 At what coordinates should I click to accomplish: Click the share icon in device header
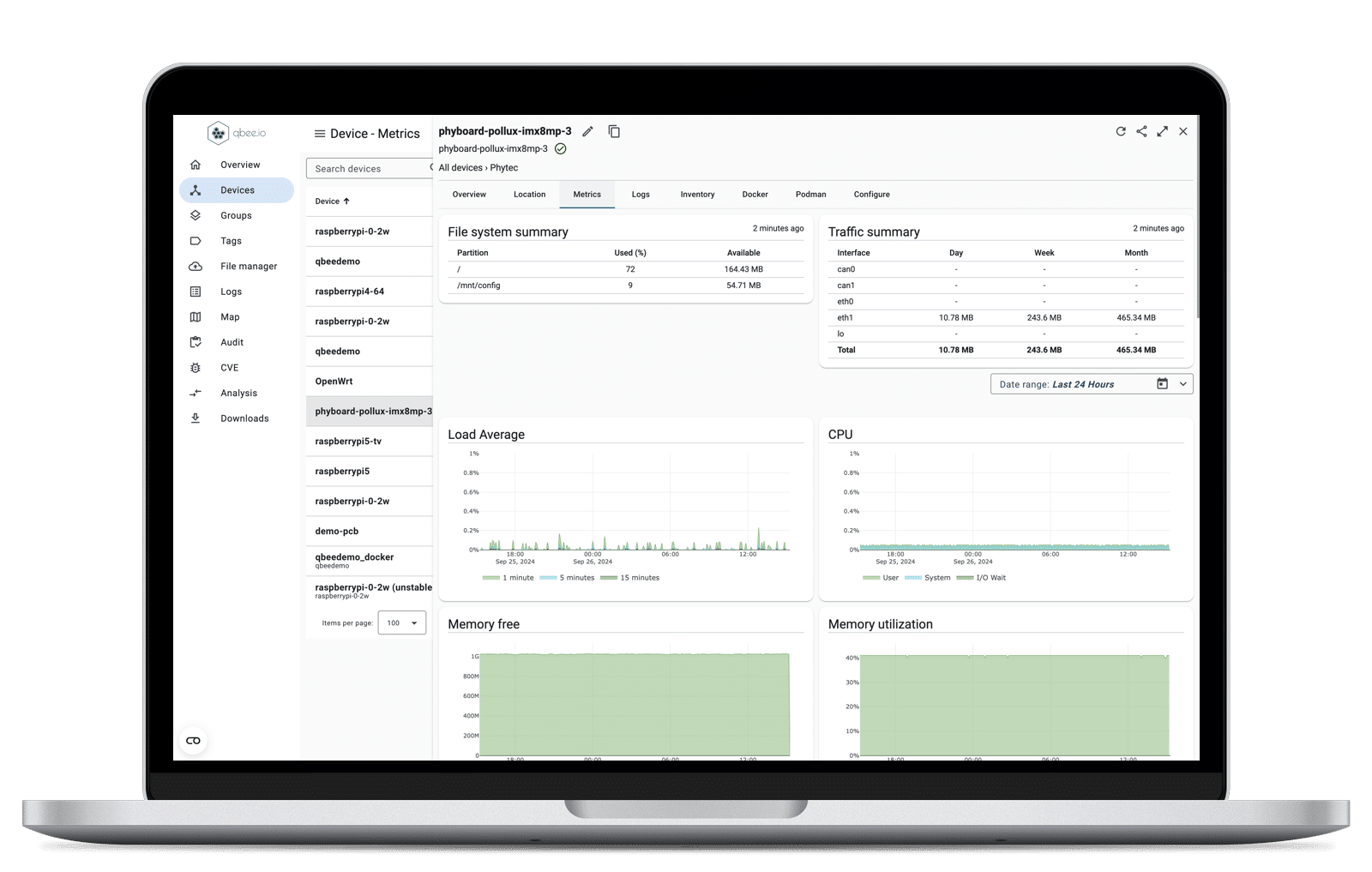pyautogui.click(x=1141, y=131)
